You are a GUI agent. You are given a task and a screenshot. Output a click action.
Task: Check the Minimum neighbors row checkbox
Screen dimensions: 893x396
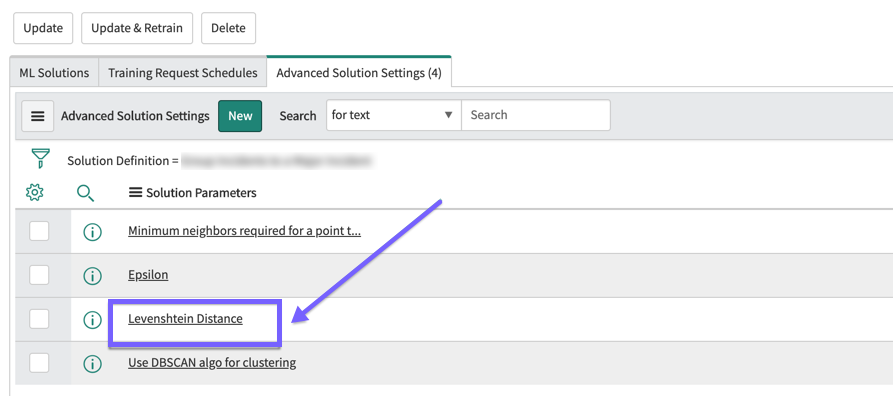[x=39, y=231]
